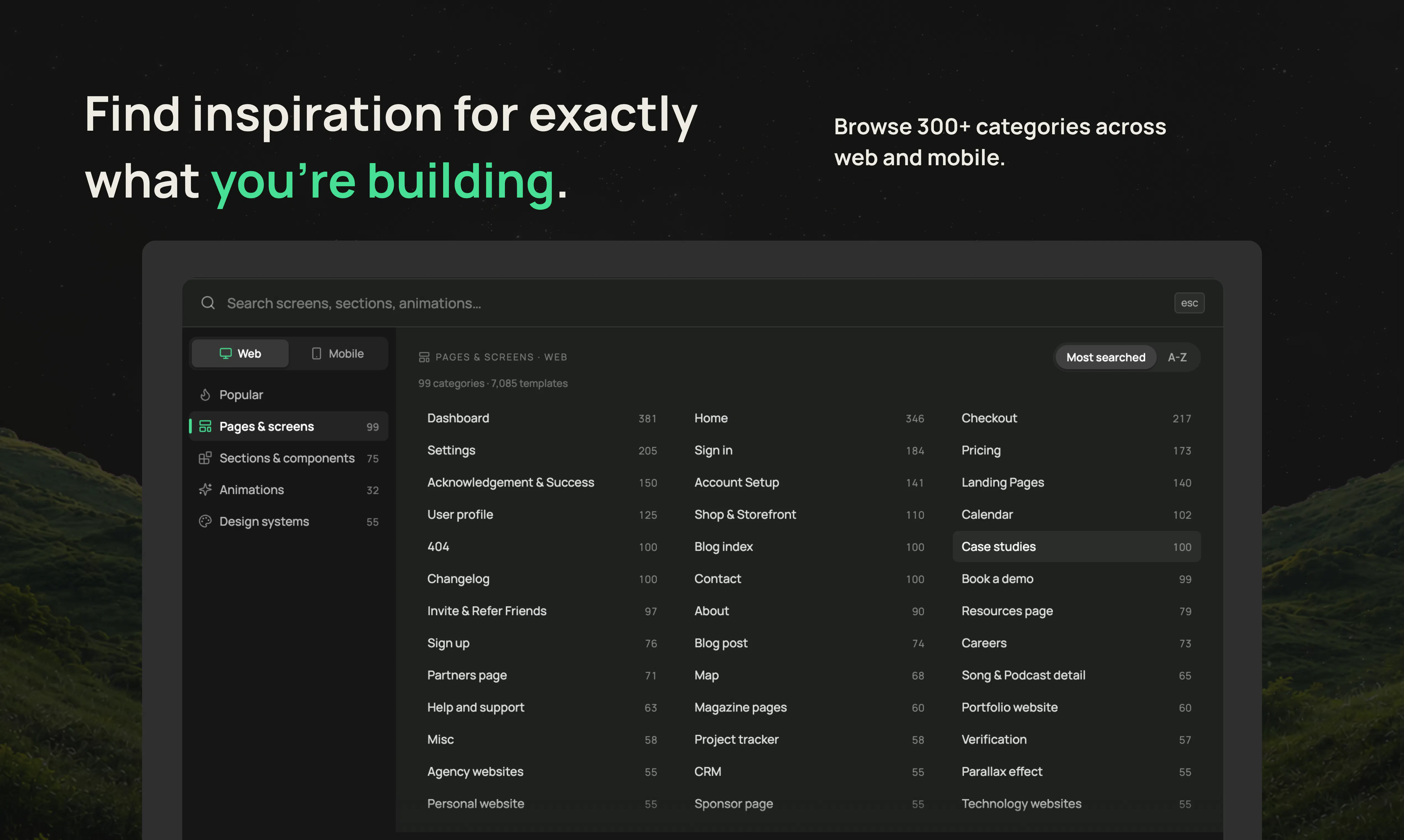
Task: Open the Checkout category
Action: click(1076, 418)
